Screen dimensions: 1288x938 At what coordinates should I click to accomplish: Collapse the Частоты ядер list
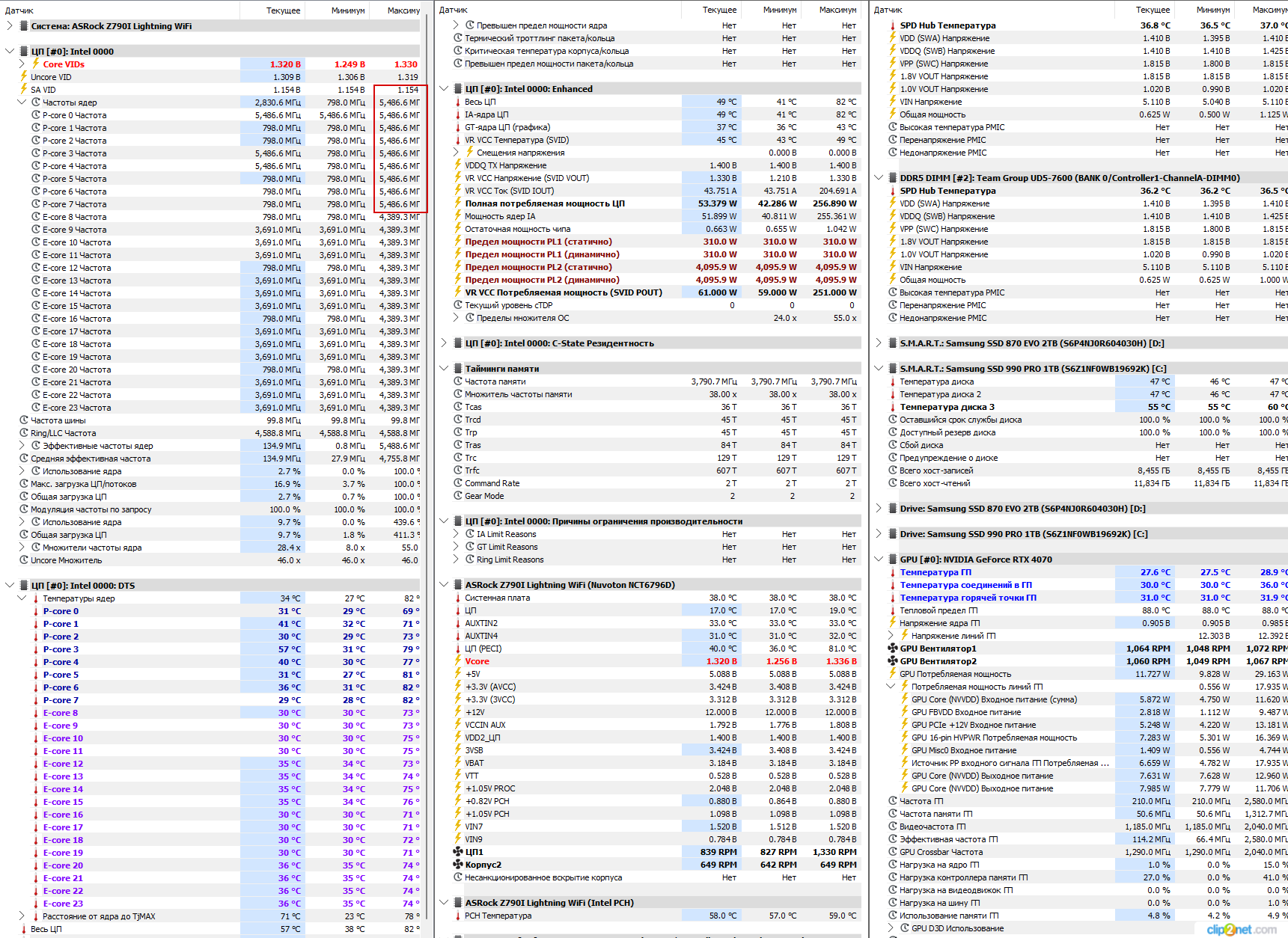click(21, 102)
